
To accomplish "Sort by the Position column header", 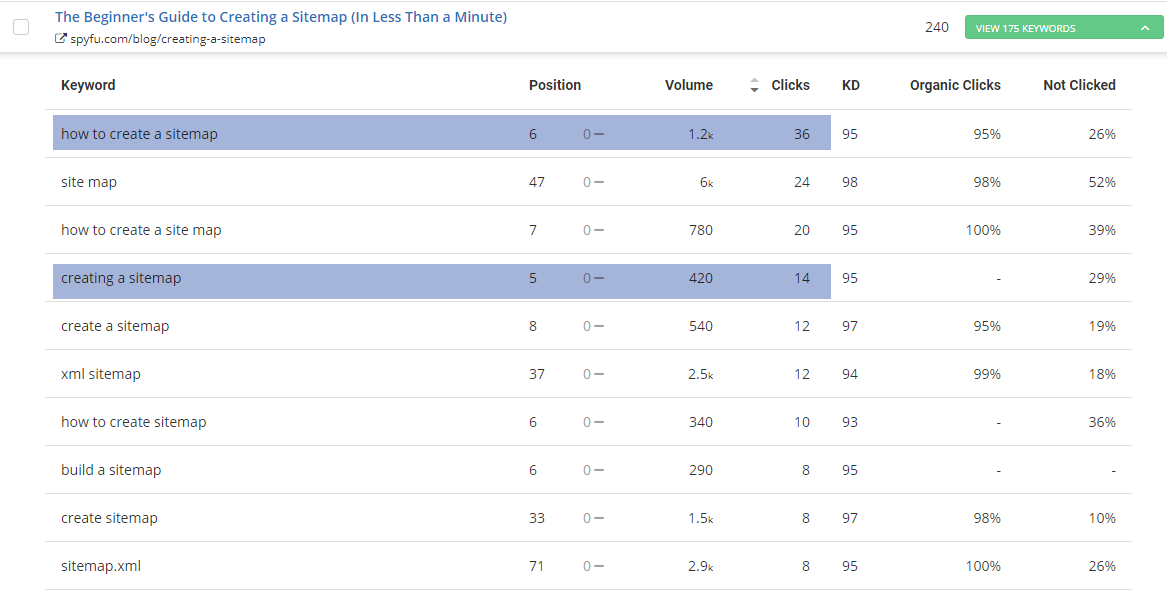I will tap(555, 85).
